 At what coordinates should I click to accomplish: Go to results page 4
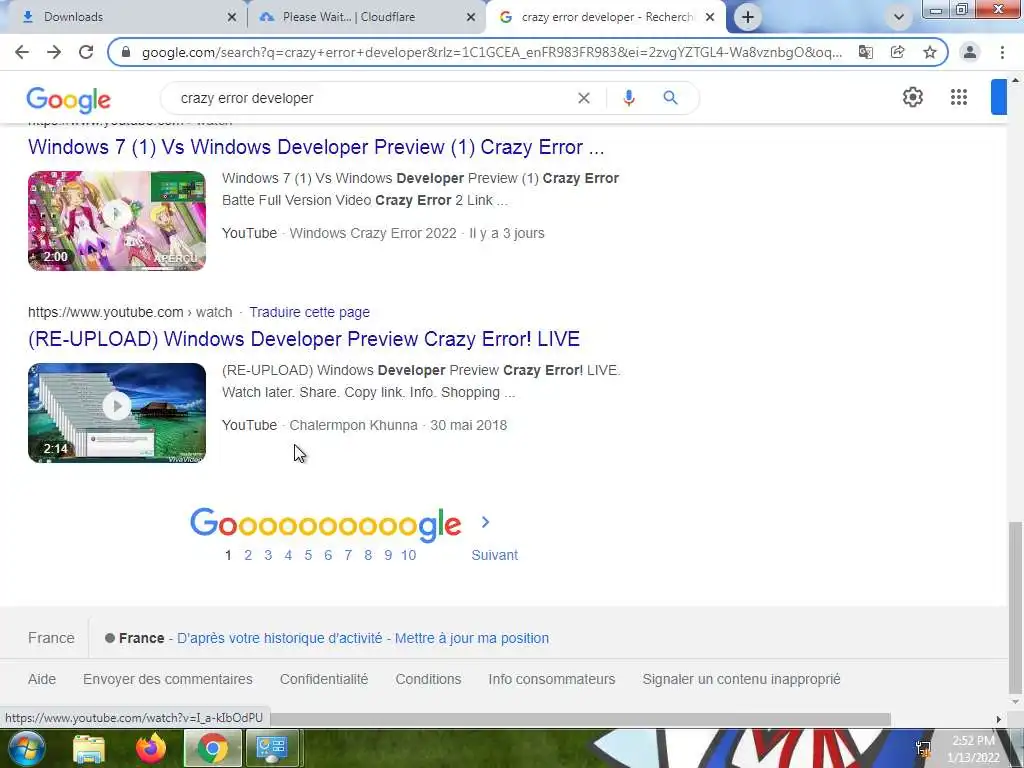tap(288, 555)
